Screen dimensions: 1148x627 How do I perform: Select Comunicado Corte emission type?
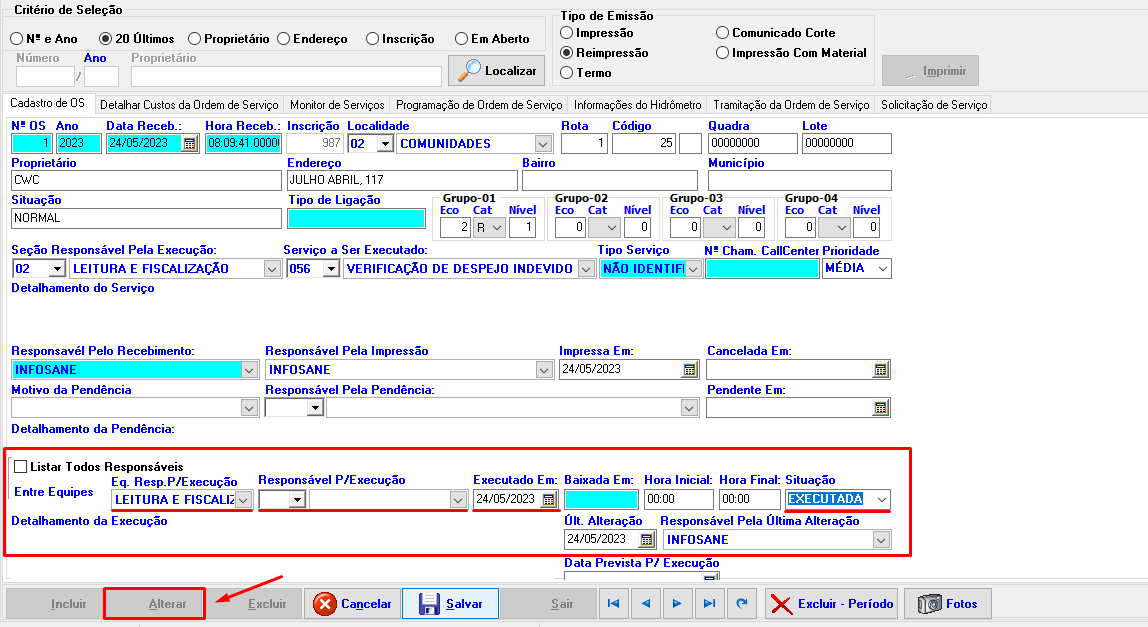[x=723, y=33]
